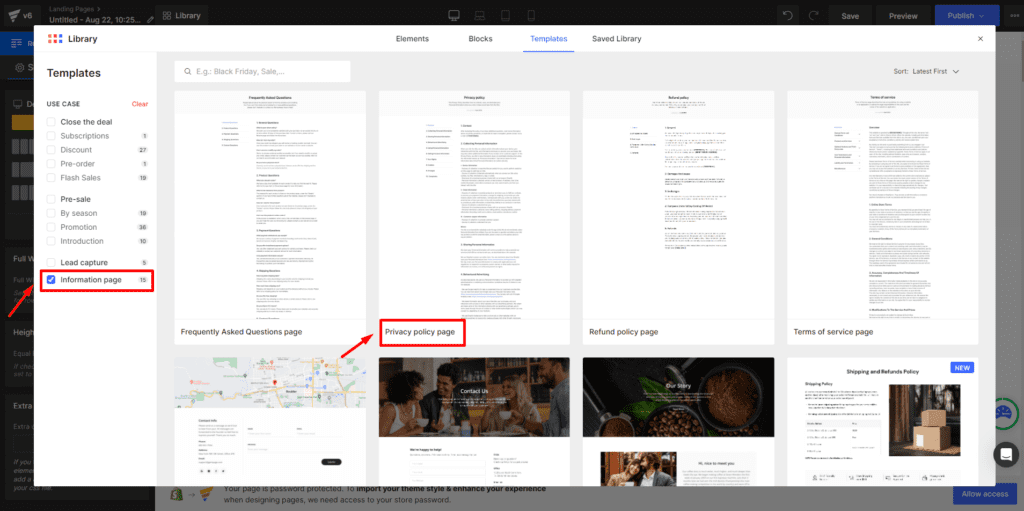Open the Publish dropdown button
Image resolution: width=1024 pixels, height=511 pixels.
(967, 16)
